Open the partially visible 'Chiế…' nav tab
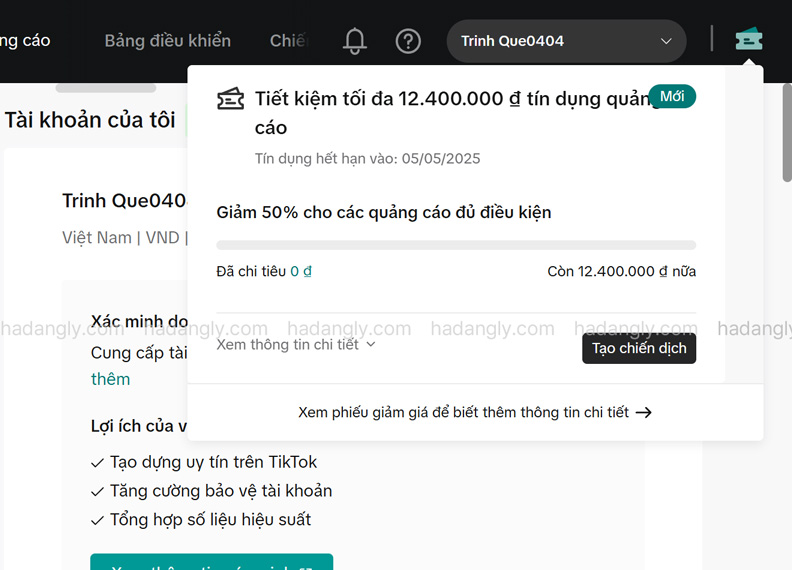Viewport: 792px width, 570px height. tap(288, 41)
